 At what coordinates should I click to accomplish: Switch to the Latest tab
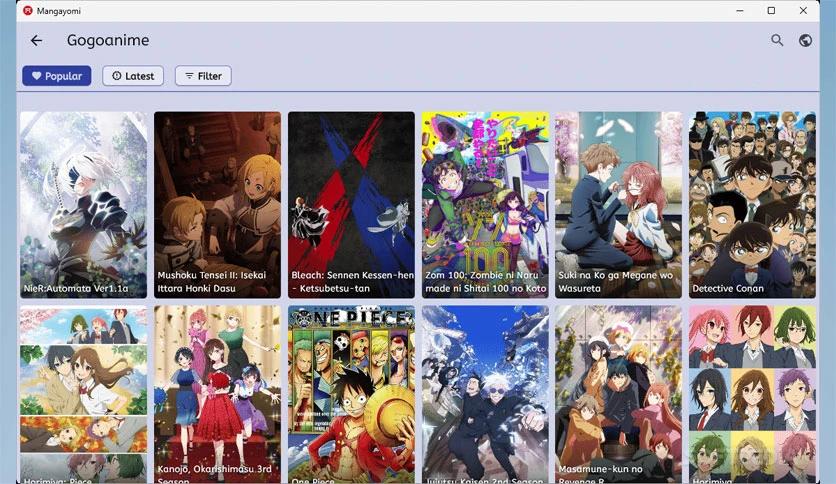pyautogui.click(x=133, y=76)
